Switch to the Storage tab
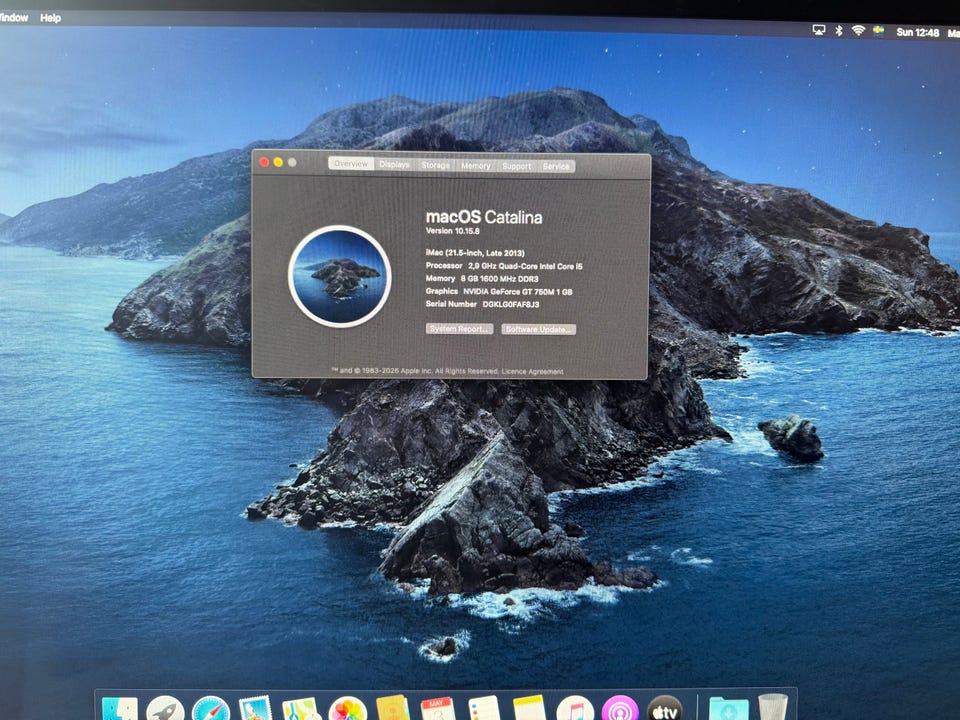The width and height of the screenshot is (960, 720). click(x=435, y=165)
